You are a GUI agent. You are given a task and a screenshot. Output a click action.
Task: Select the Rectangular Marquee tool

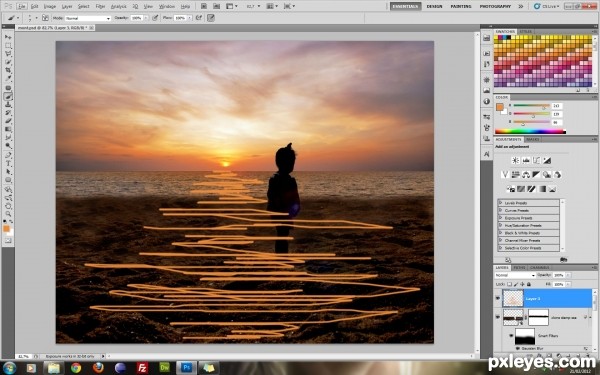tap(8, 45)
